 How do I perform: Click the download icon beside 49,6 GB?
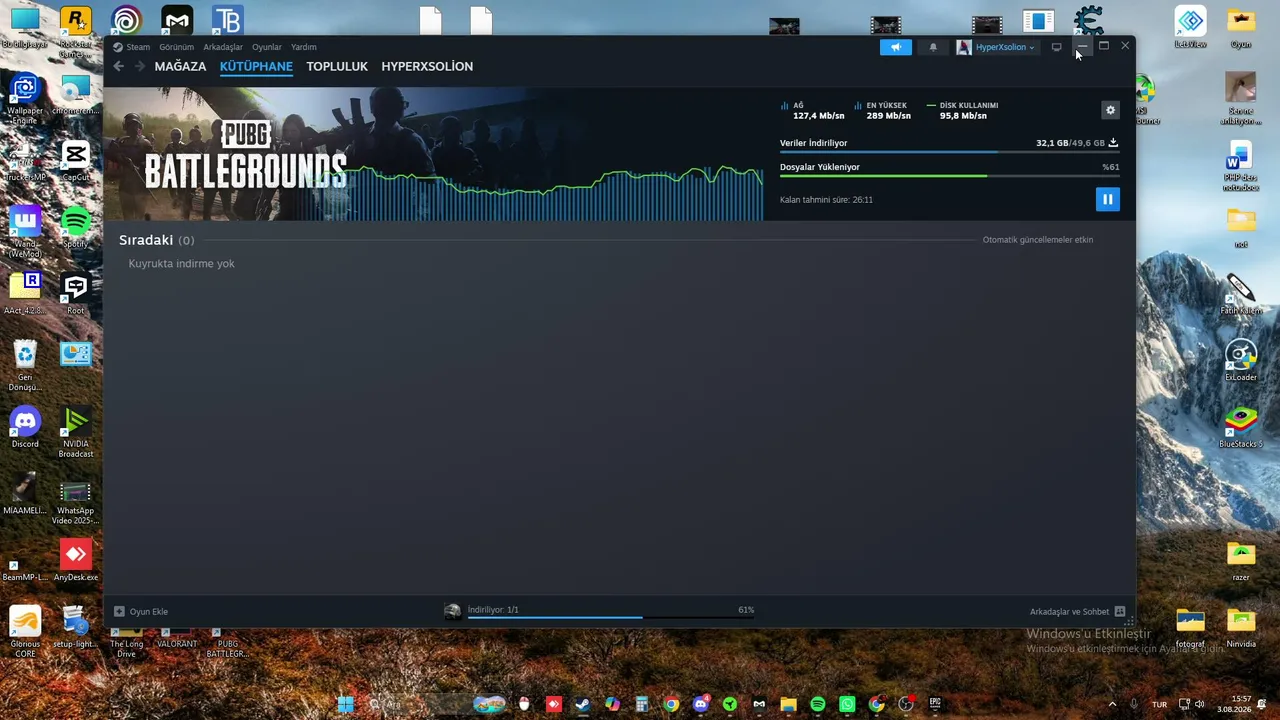pos(1113,143)
